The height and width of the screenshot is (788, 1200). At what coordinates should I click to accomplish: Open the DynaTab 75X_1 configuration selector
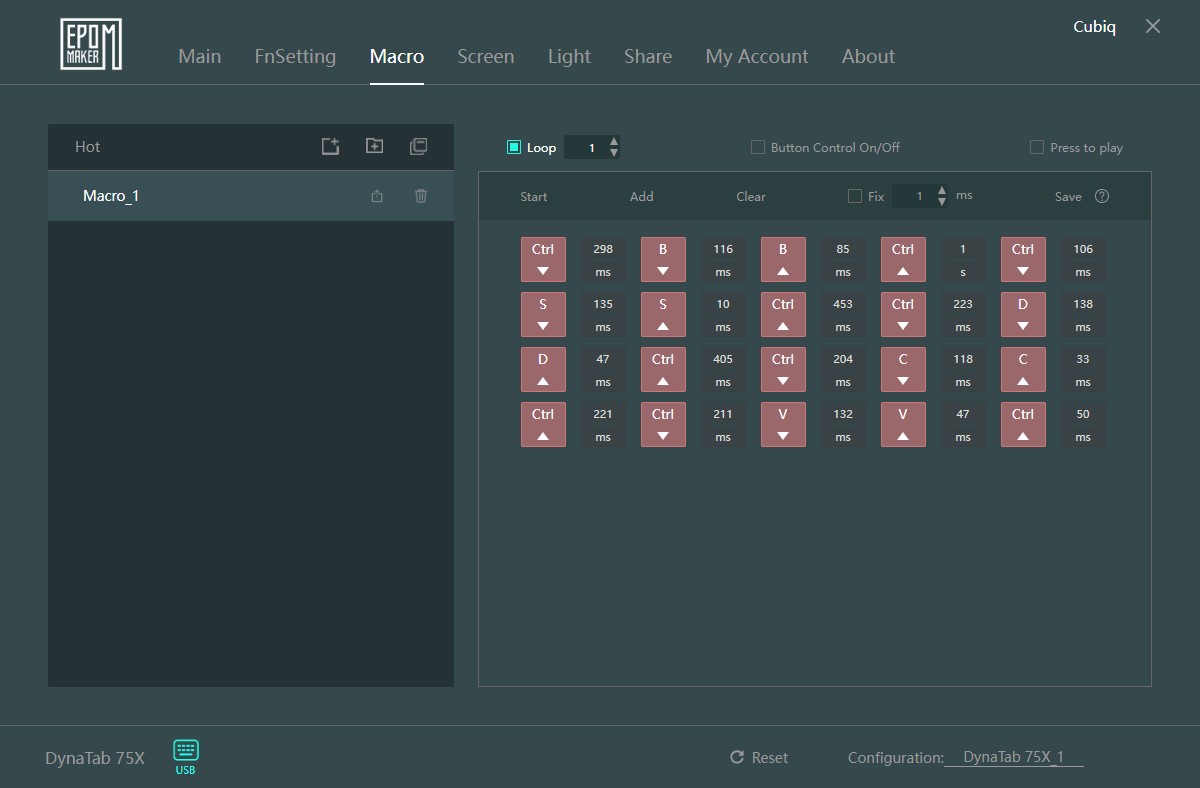coord(1014,757)
